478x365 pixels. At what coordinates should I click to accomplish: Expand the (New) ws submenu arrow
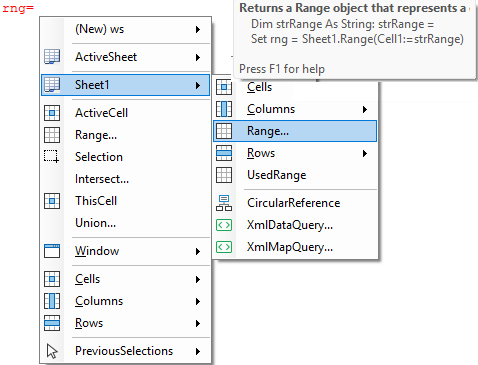[x=198, y=29]
